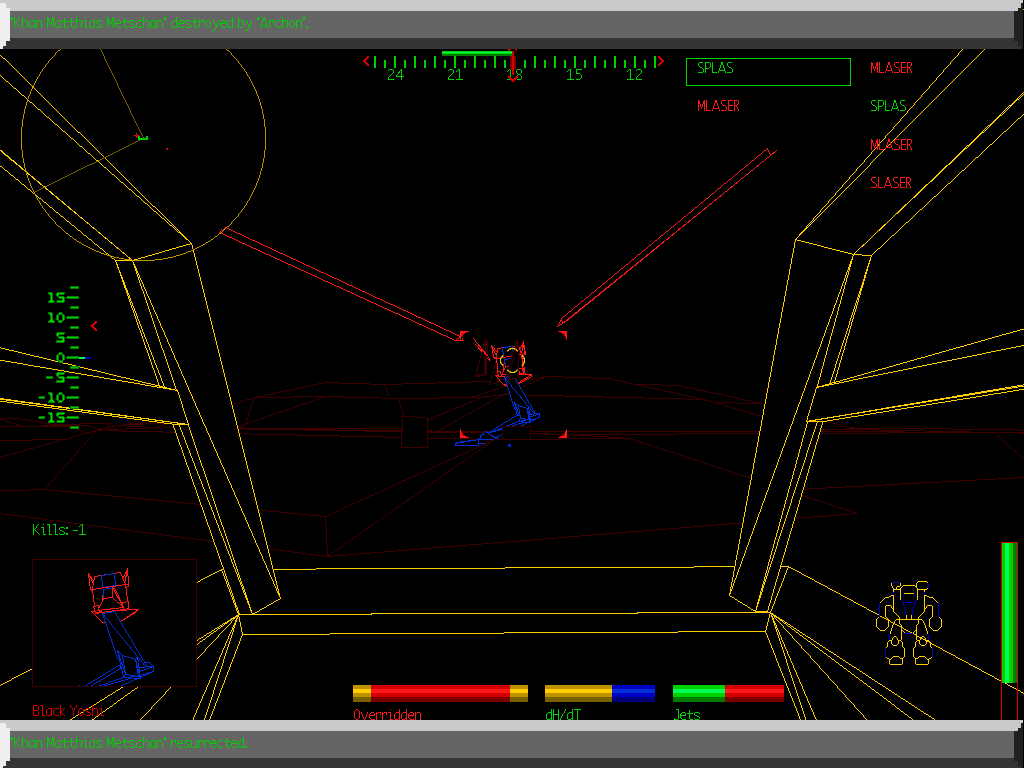Click the mech damage diagram at bottom right
Viewport: 1024px width, 768px height.
(x=908, y=620)
